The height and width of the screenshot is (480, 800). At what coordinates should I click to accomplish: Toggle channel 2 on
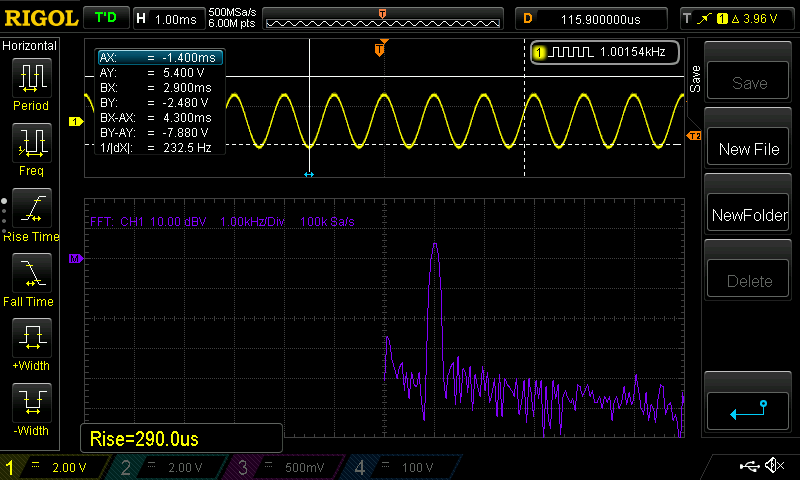pos(170,467)
